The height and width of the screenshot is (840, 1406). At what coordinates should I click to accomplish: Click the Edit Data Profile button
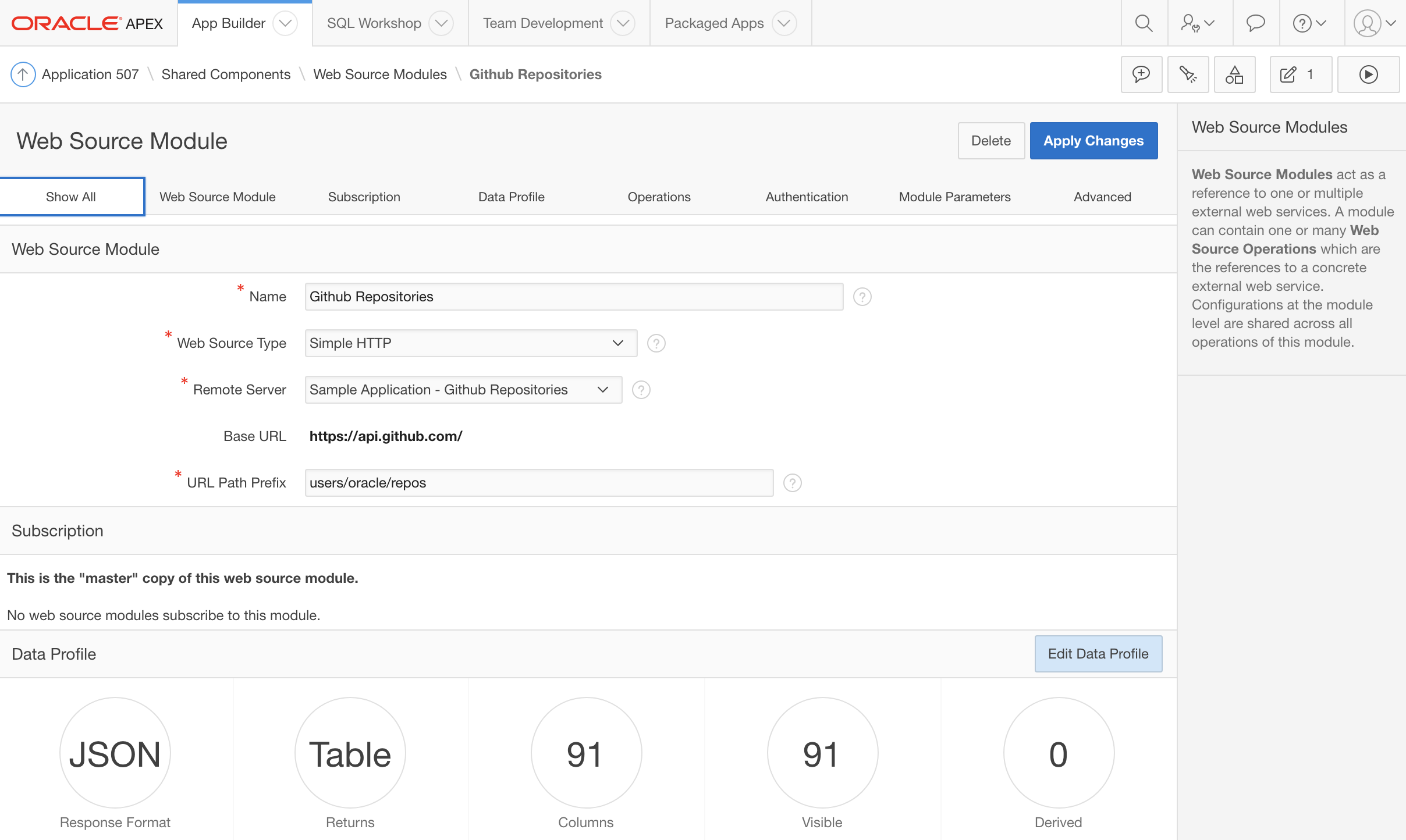(1098, 654)
